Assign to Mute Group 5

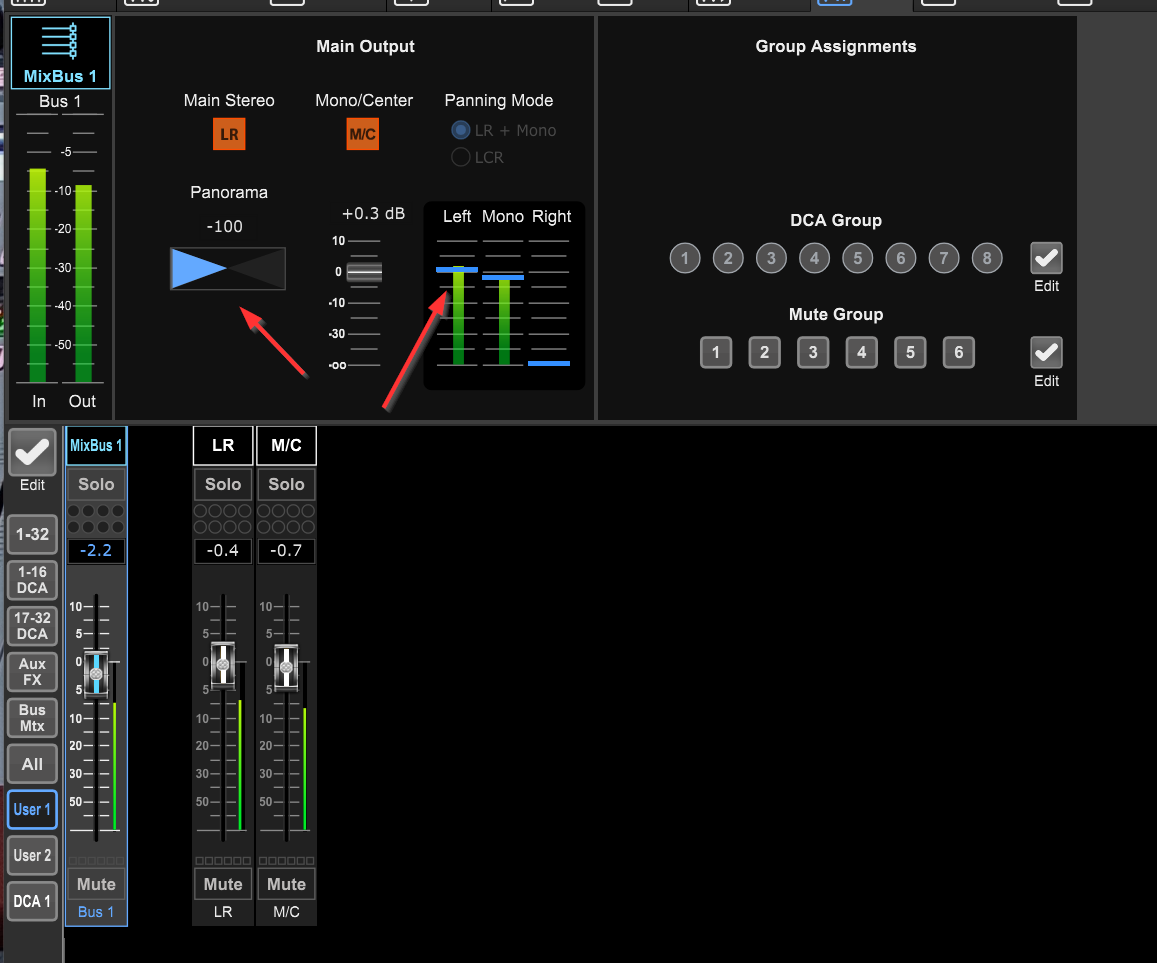911,353
